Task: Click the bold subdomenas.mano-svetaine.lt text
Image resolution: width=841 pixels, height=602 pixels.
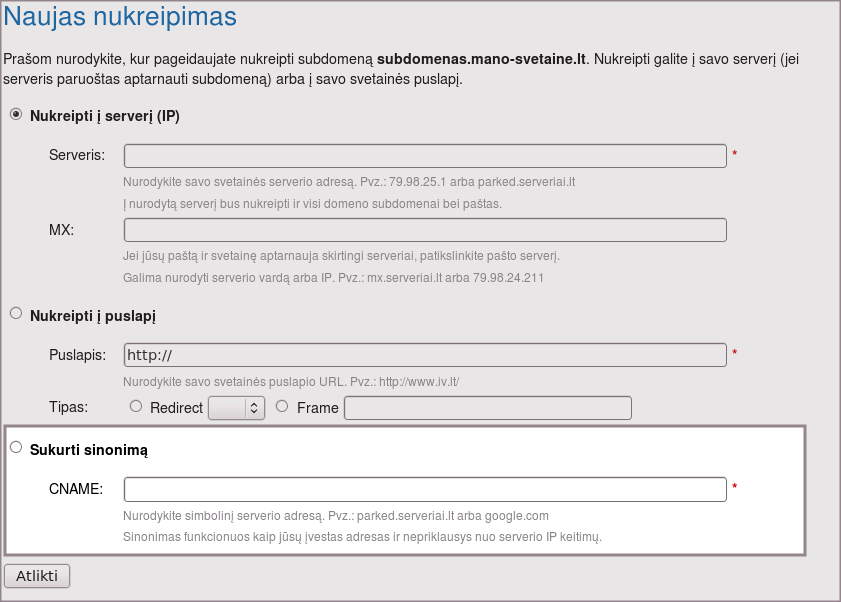Action: [x=482, y=60]
